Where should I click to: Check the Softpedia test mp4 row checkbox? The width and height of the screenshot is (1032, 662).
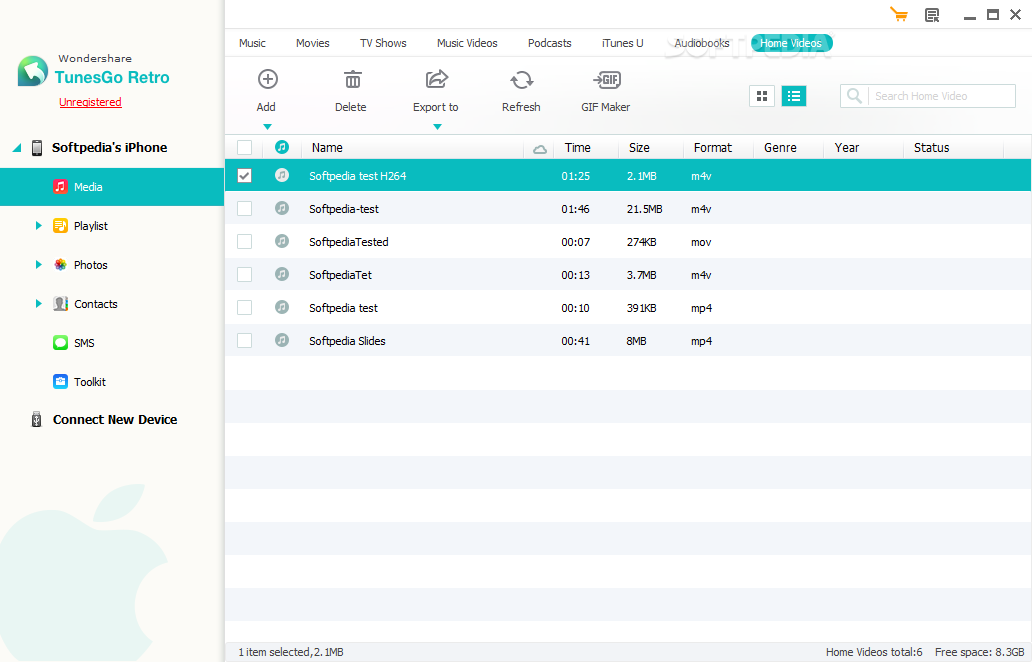244,307
